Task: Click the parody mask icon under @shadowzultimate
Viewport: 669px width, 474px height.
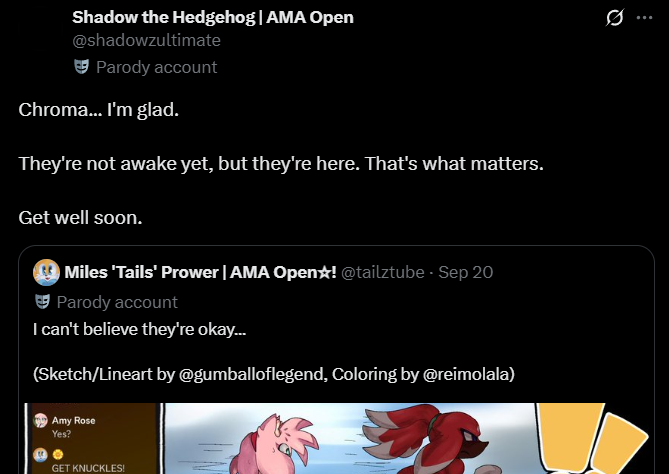Action: point(81,67)
